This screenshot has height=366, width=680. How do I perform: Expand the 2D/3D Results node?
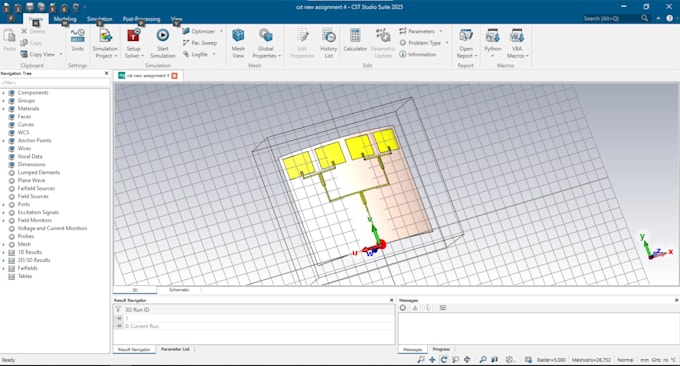(3, 260)
